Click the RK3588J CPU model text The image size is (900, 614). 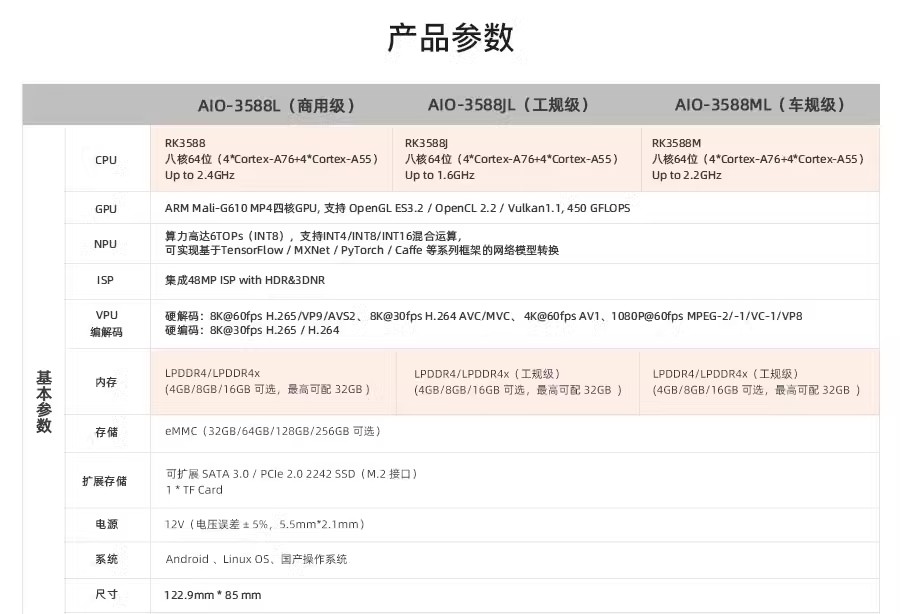[x=427, y=143]
